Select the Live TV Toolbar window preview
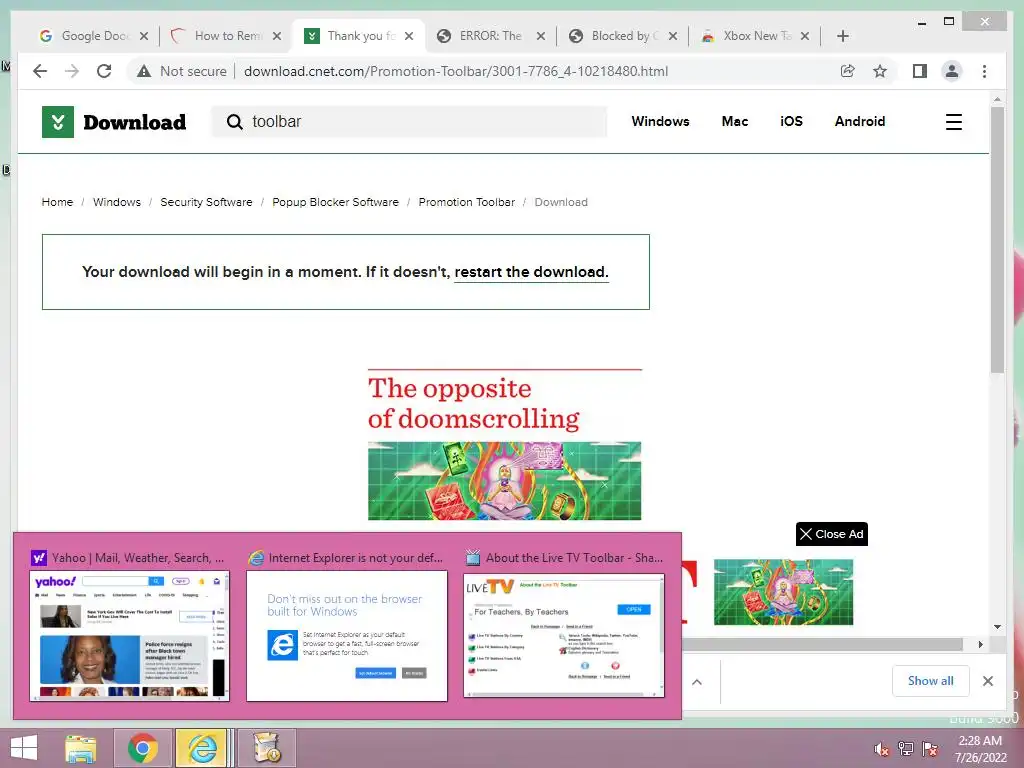 pyautogui.click(x=564, y=635)
